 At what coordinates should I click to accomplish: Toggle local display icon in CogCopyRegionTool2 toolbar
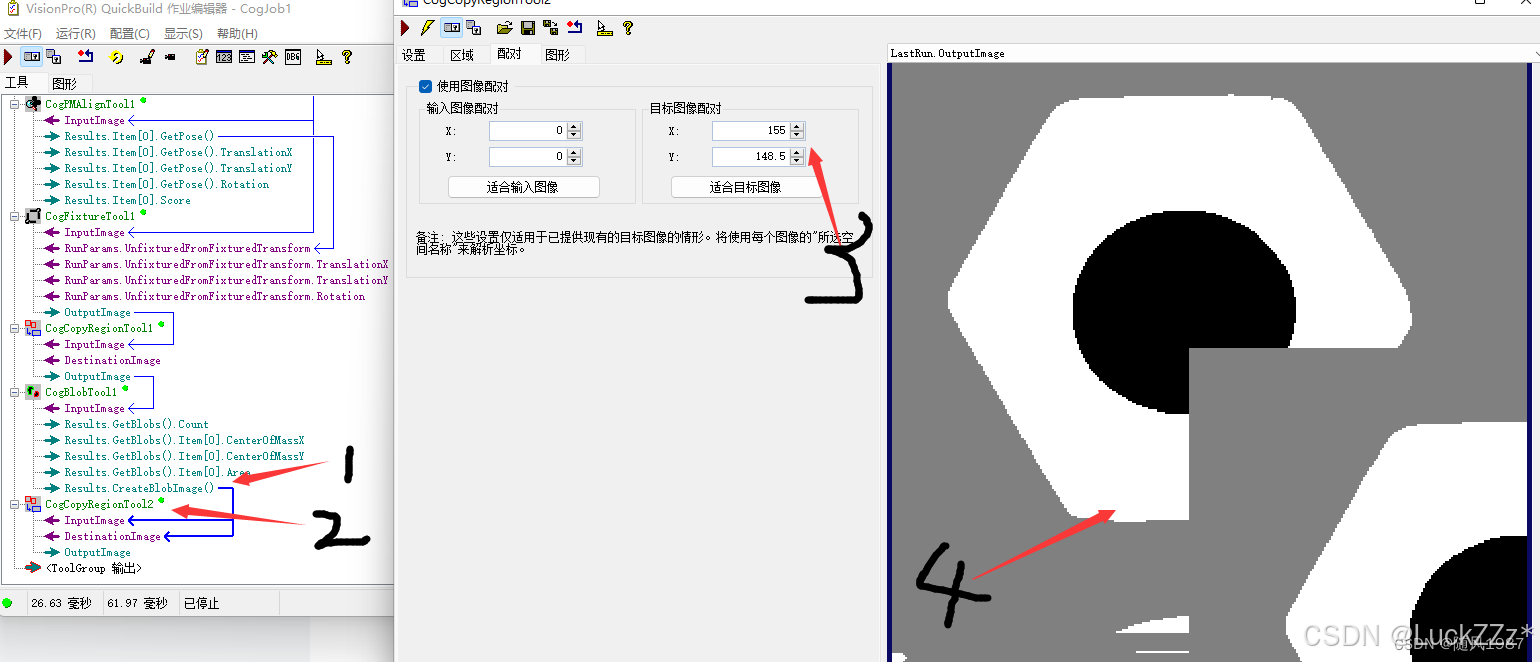tap(452, 27)
